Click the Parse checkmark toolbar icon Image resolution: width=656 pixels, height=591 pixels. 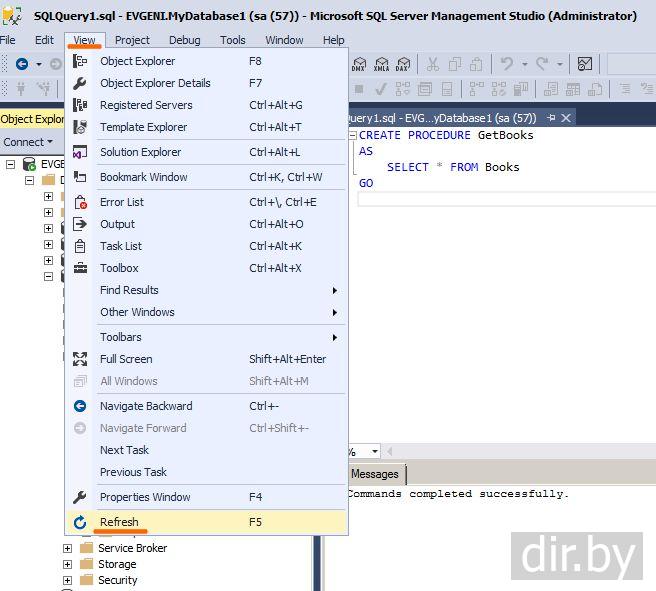[x=380, y=89]
